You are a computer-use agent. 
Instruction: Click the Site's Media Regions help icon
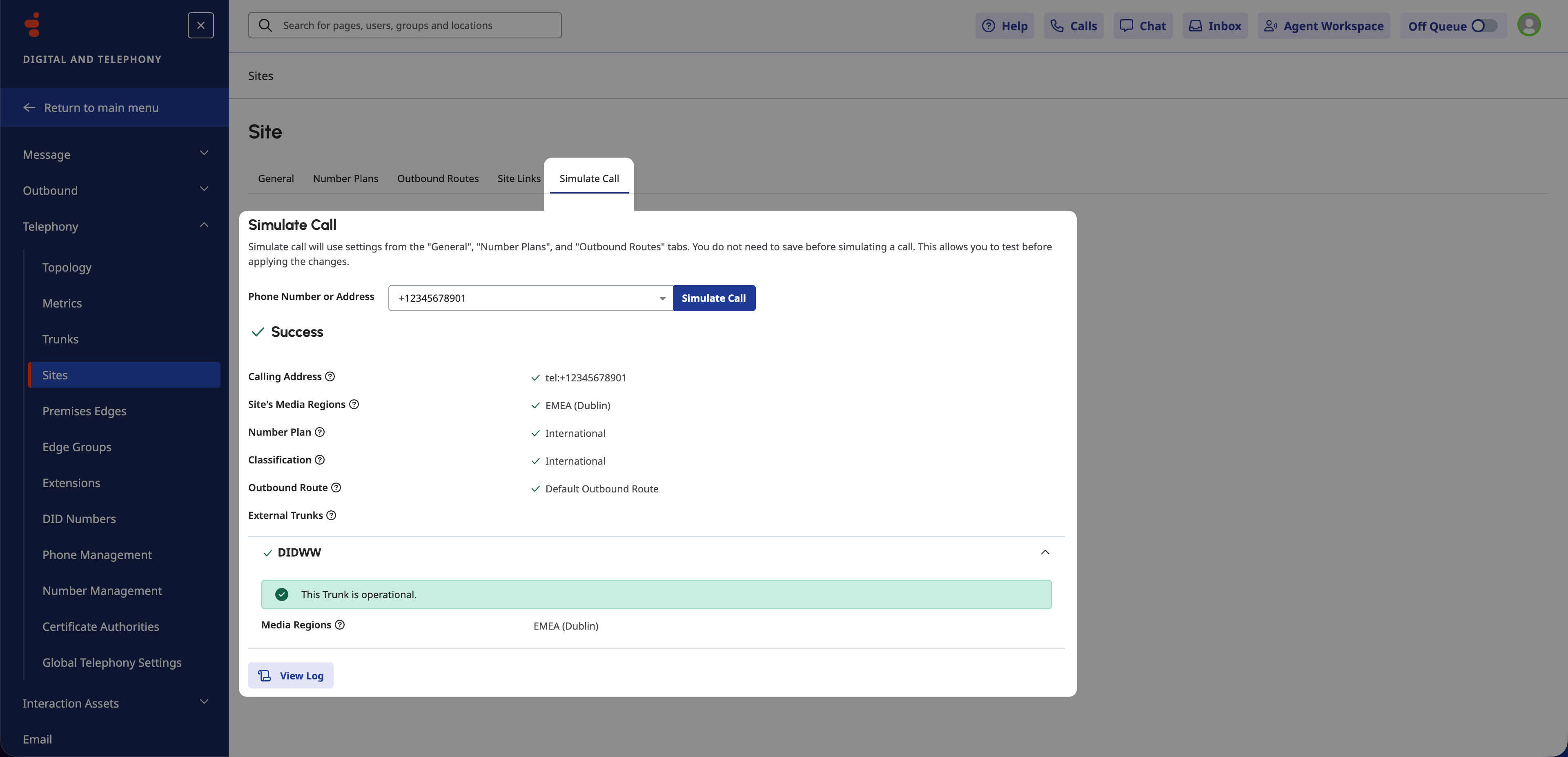[354, 404]
